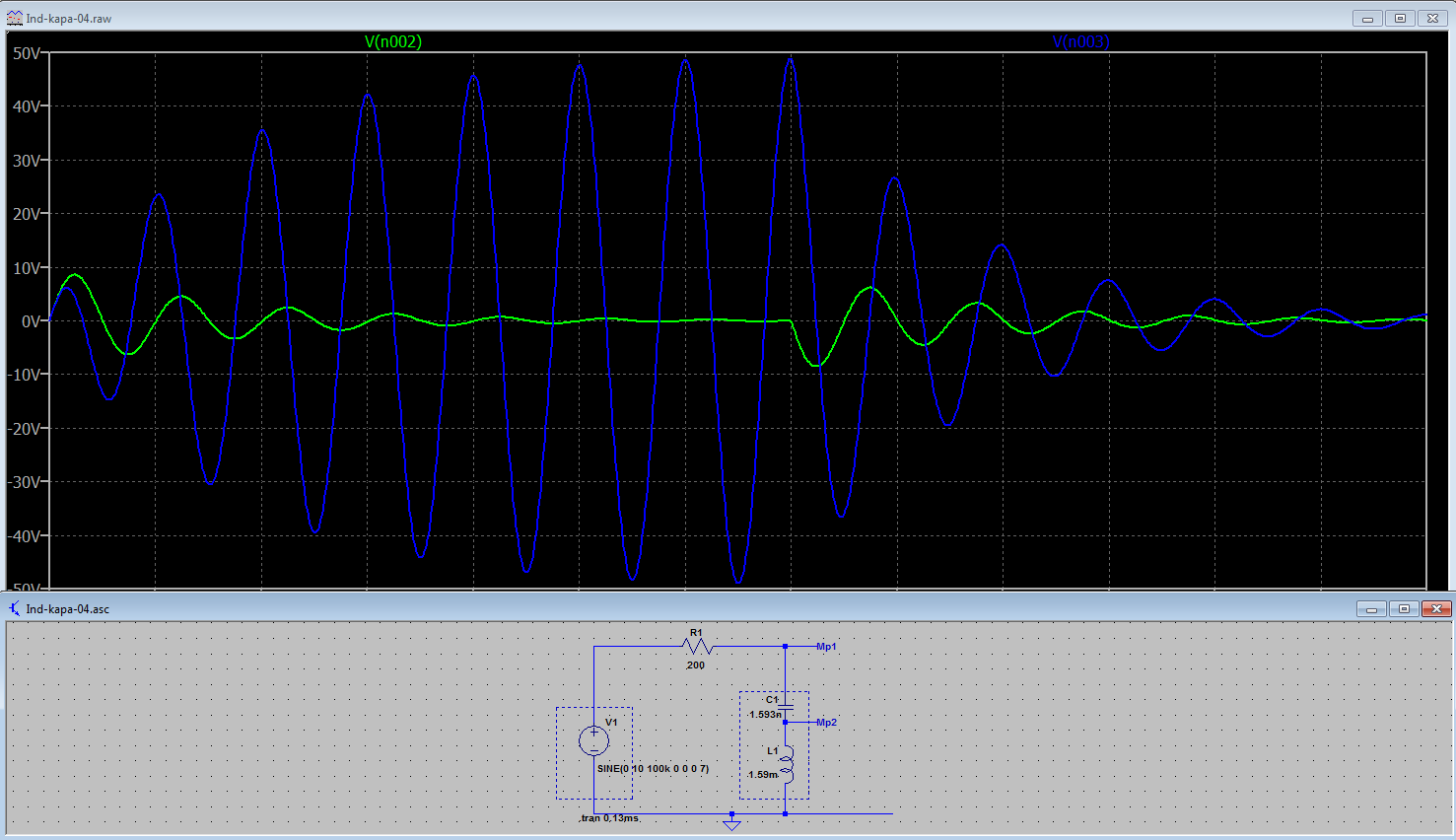
Task: Click the LTspice icon in Ind-kapa-04.raw title bar
Action: pyautogui.click(x=14, y=18)
